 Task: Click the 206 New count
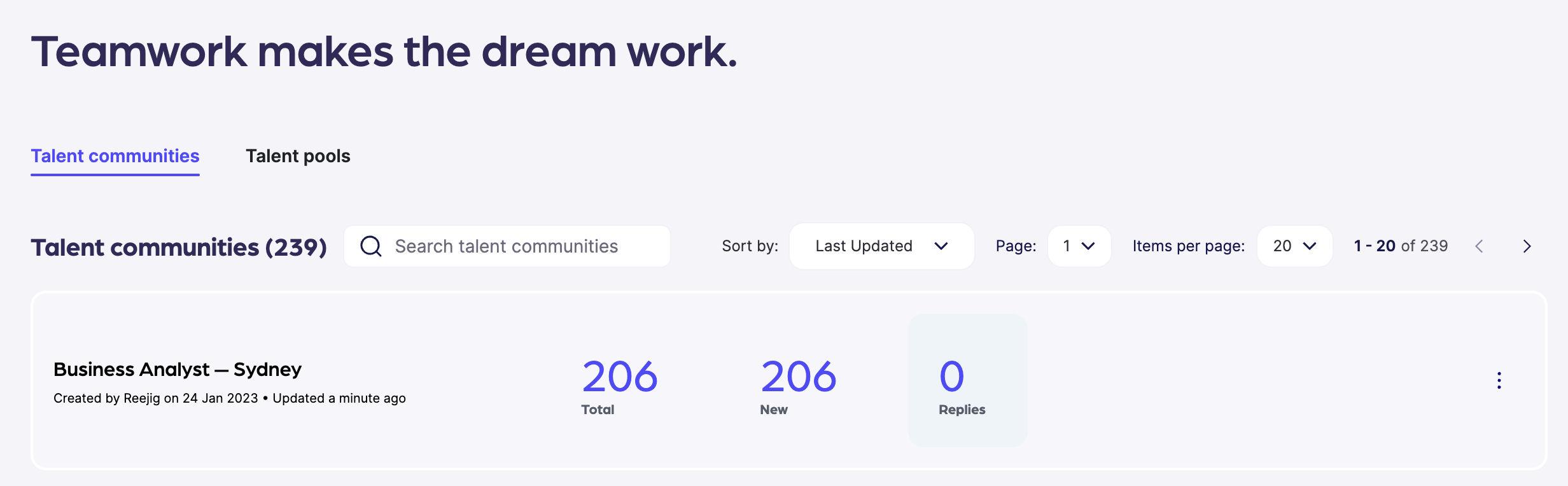798,377
